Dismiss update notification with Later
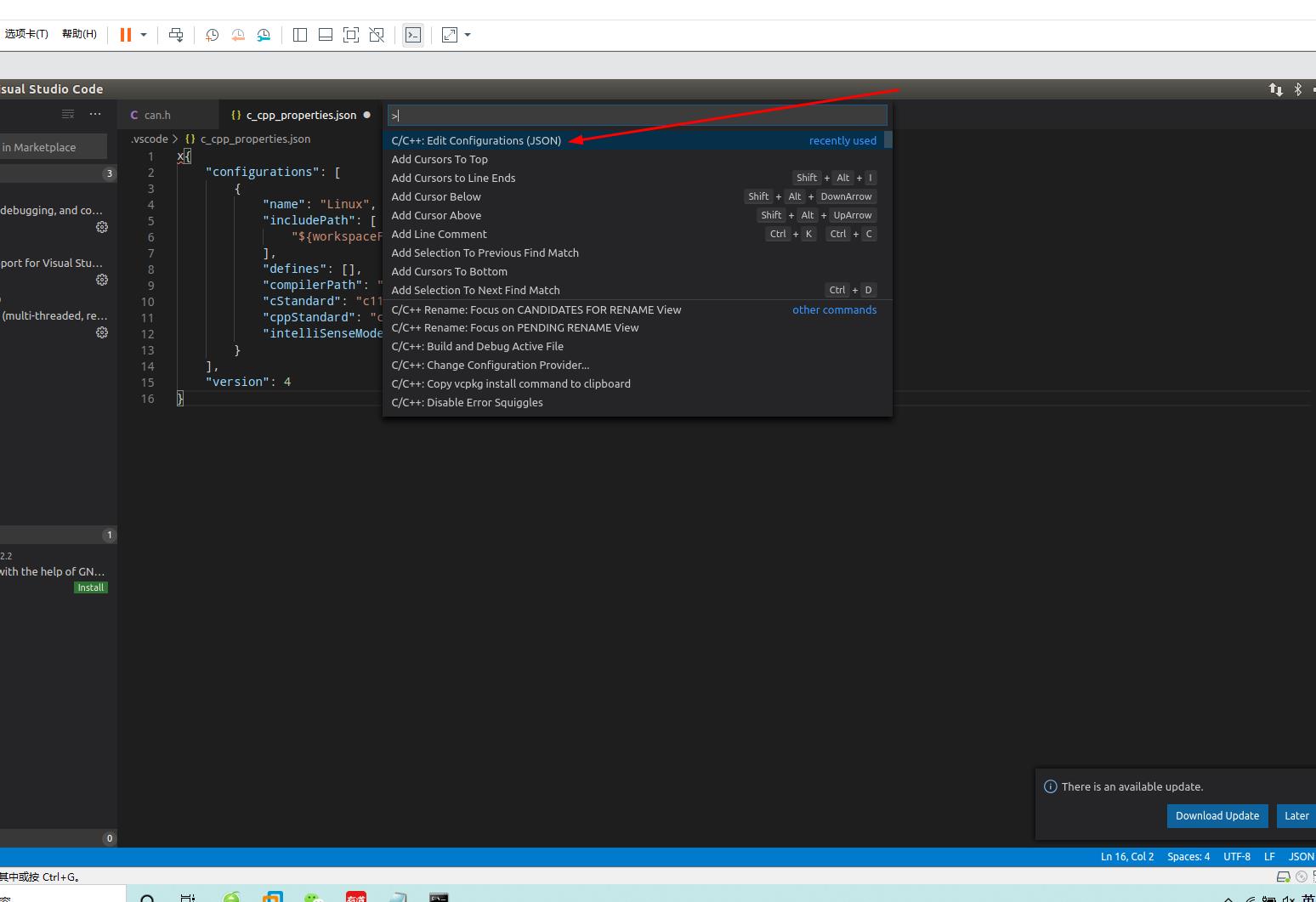 [x=1296, y=815]
